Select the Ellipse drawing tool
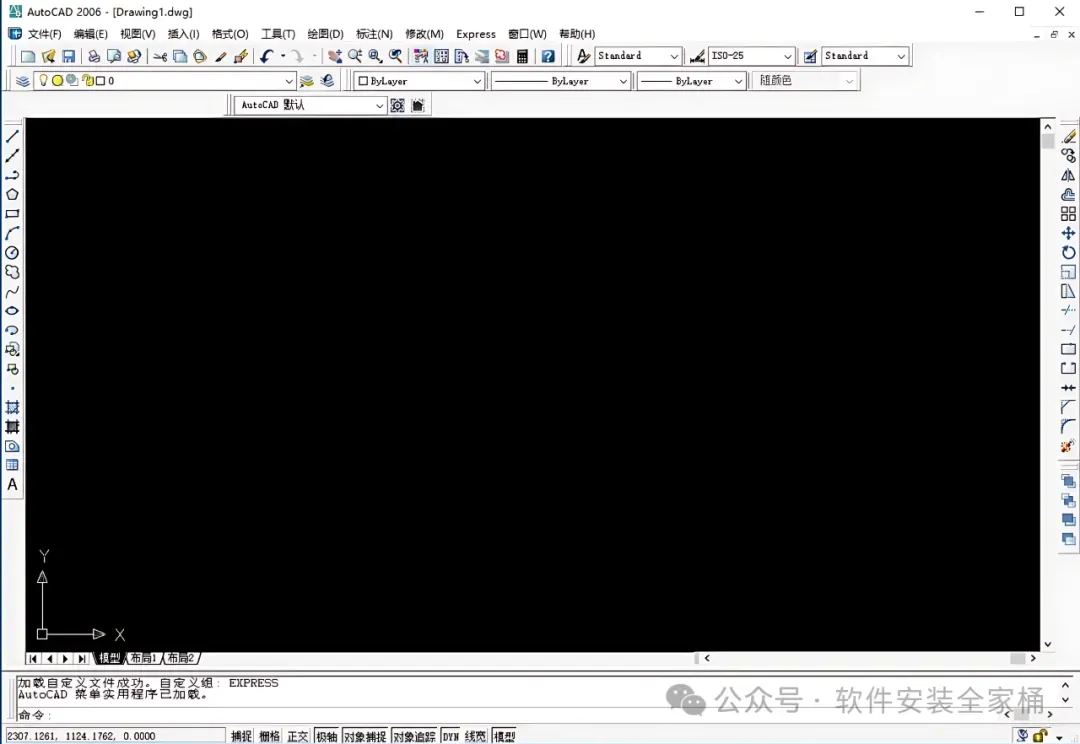 pyautogui.click(x=12, y=311)
